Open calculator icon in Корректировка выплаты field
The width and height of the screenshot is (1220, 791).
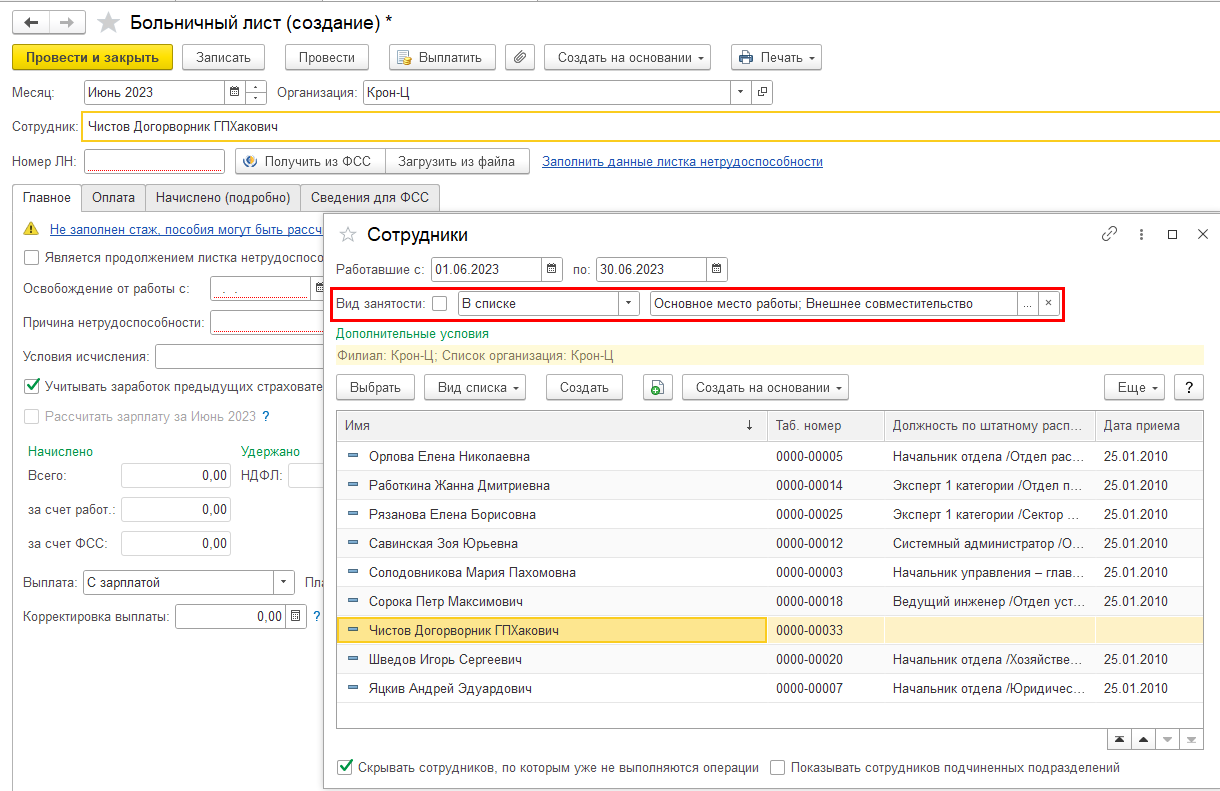[295, 617]
